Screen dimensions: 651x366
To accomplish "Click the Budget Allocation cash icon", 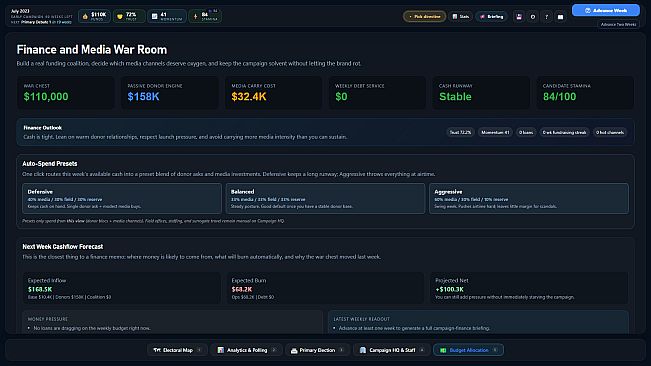I will click(x=443, y=350).
